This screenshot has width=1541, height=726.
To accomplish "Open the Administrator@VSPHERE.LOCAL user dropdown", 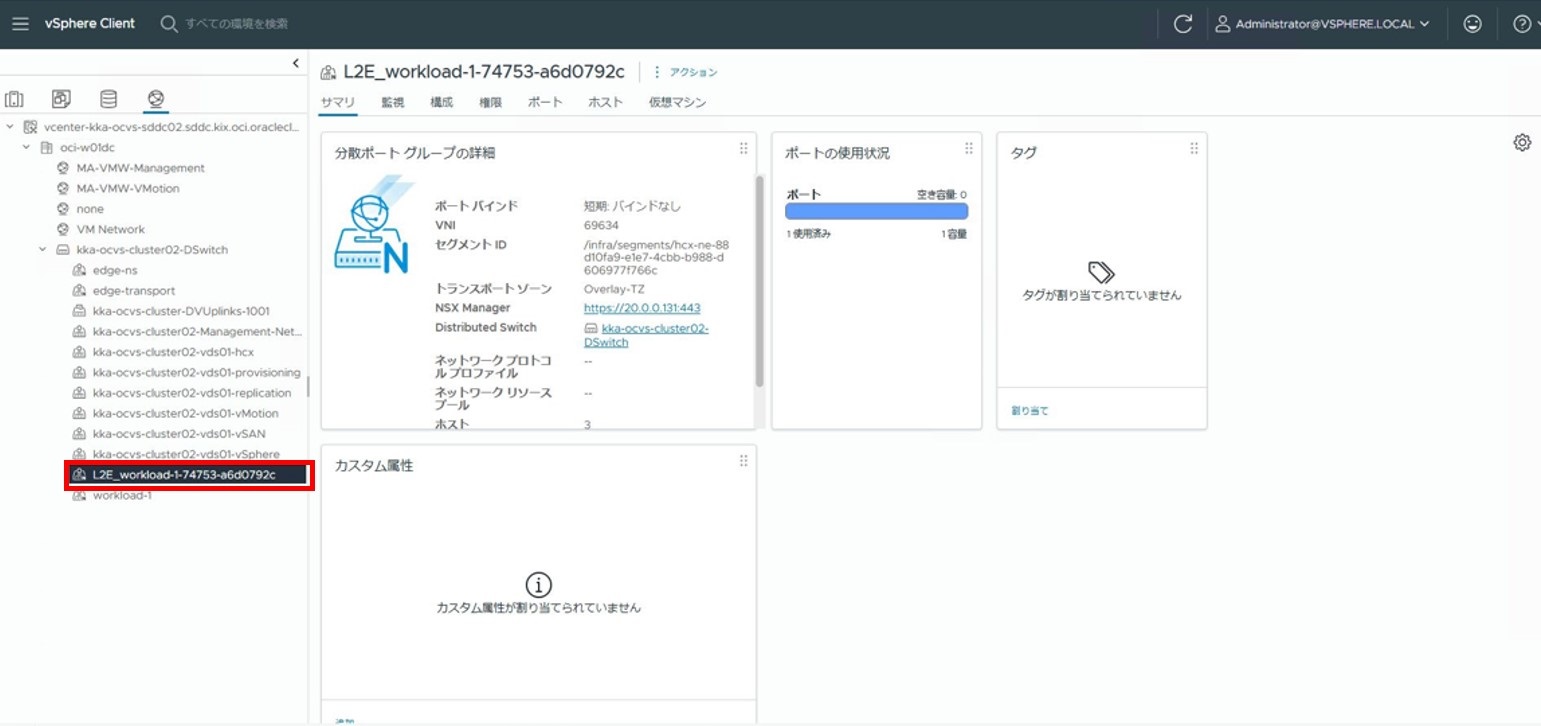I will (1322, 24).
